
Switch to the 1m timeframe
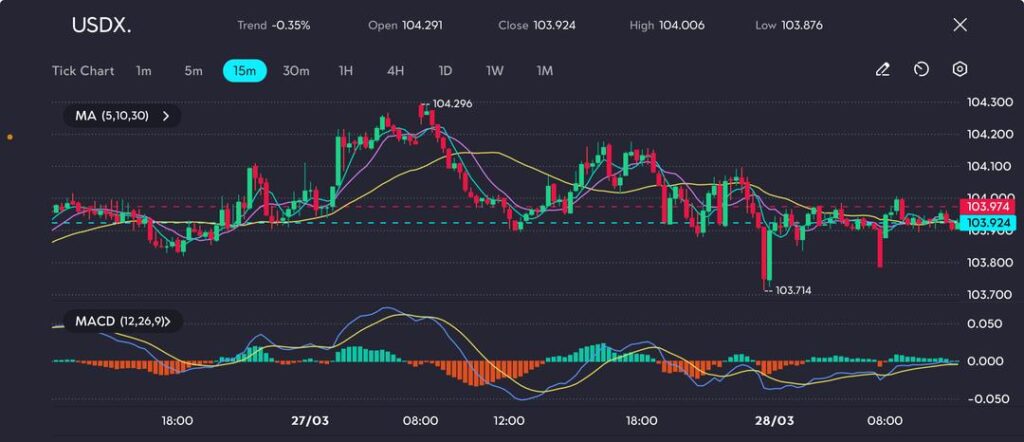tap(144, 71)
